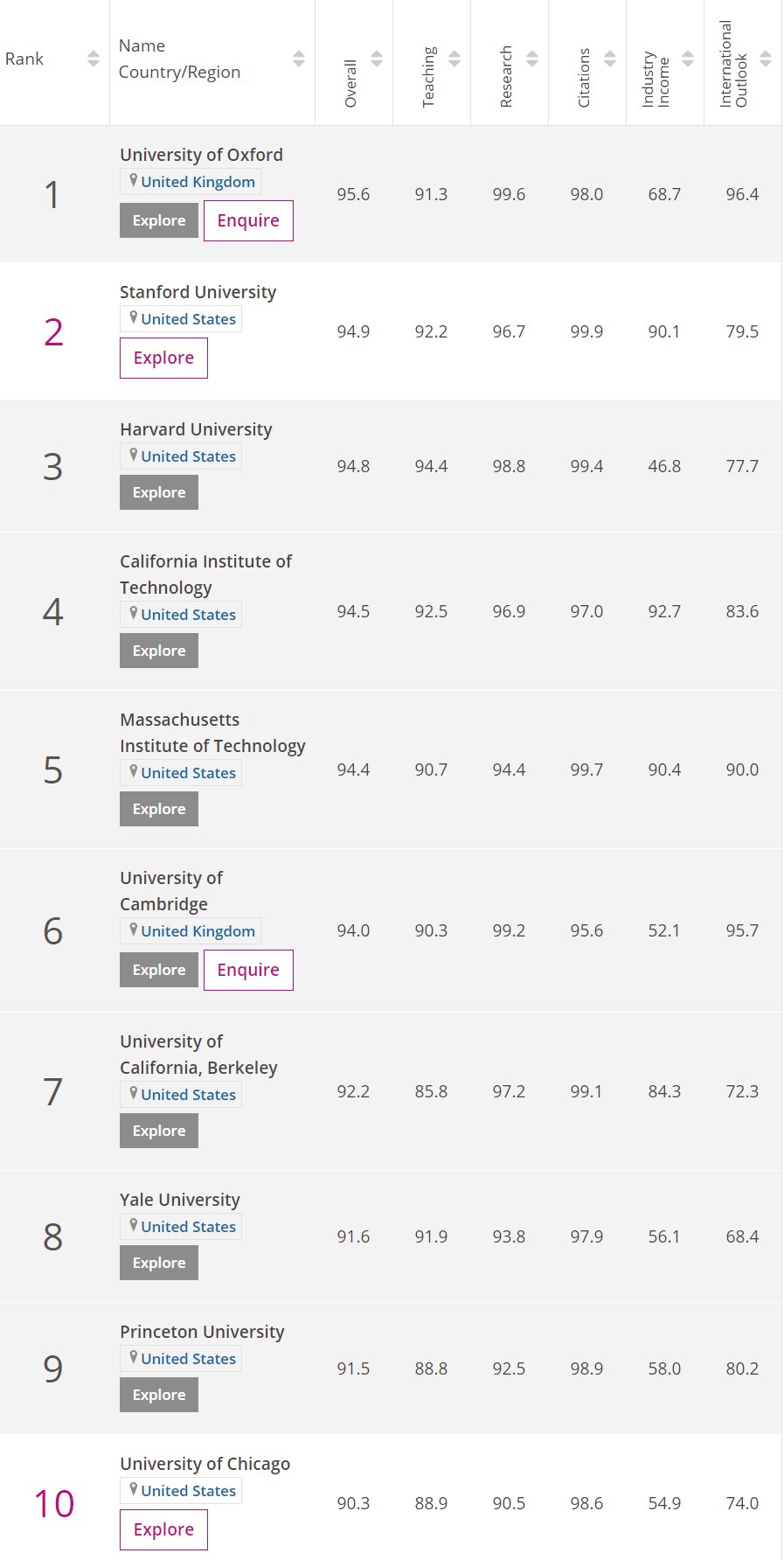
Task: Sort by International Outlook arrows
Action: point(766,59)
